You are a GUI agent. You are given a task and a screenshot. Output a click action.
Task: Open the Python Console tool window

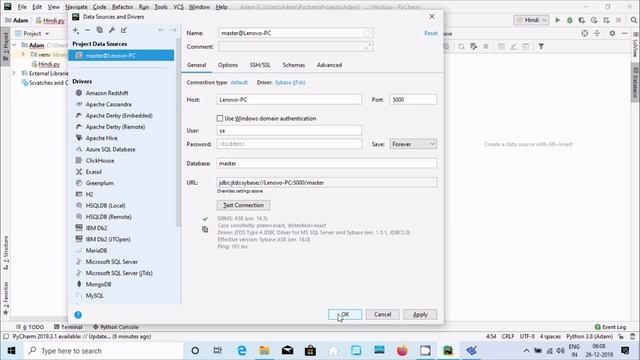click(x=116, y=327)
